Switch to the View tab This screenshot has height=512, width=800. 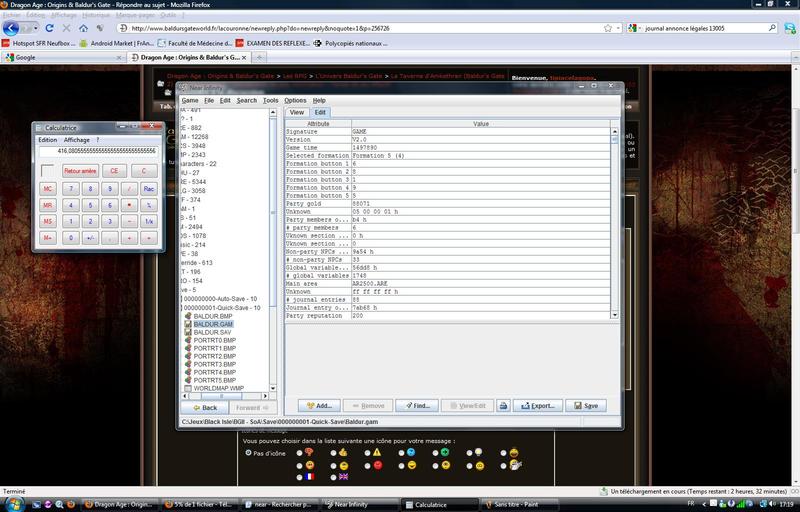tap(297, 112)
